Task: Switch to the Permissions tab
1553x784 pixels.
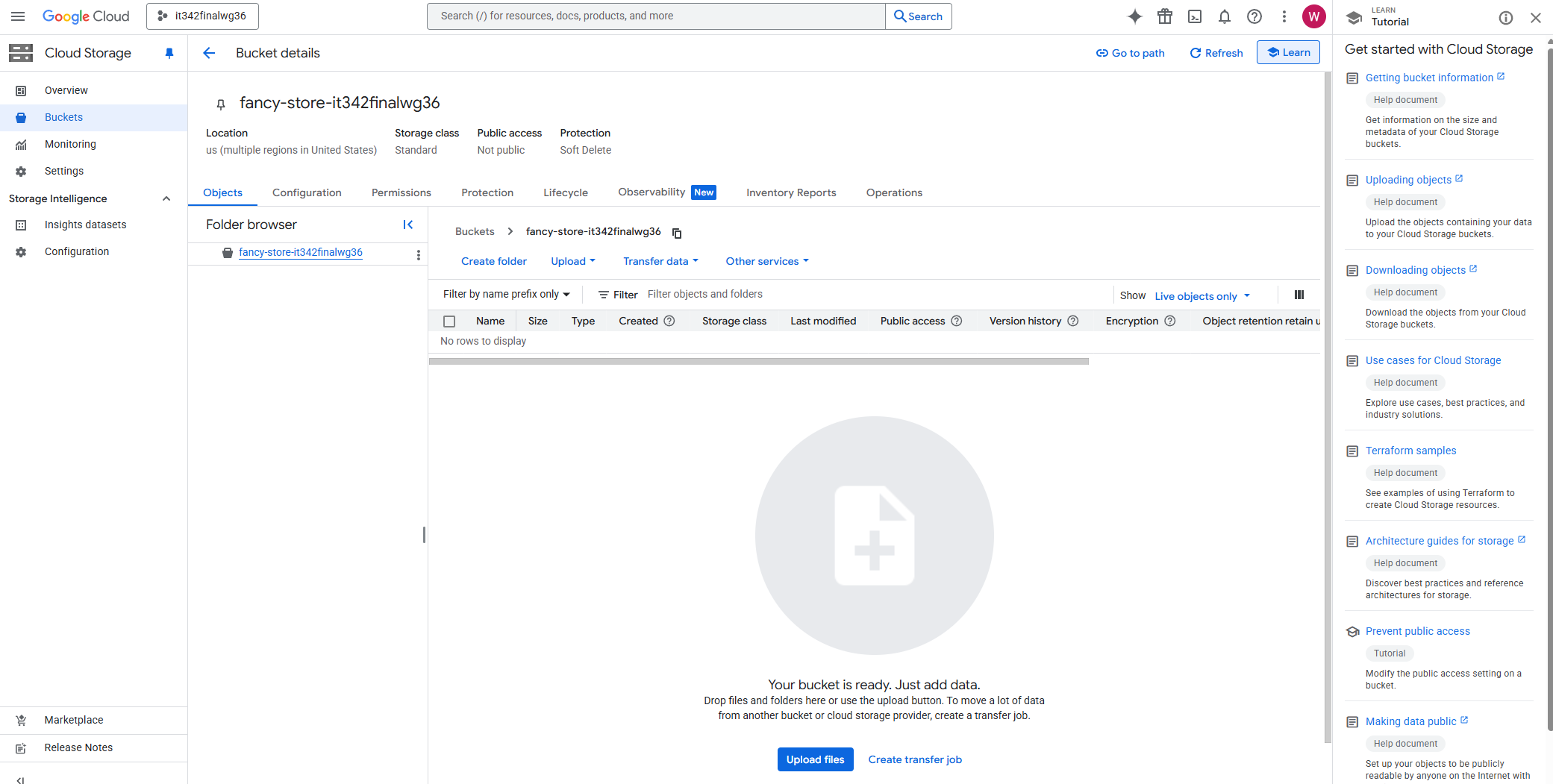Action: click(401, 192)
